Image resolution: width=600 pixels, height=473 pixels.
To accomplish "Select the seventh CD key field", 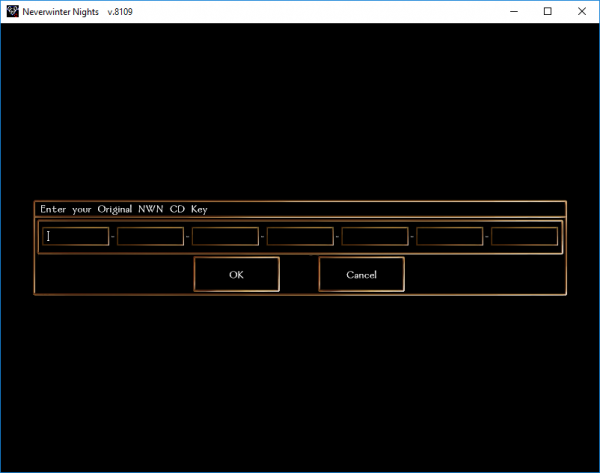I will pos(524,236).
